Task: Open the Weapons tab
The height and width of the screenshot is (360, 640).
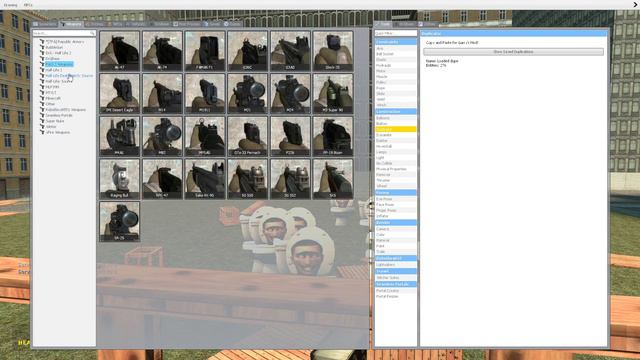Action: pyautogui.click(x=71, y=24)
